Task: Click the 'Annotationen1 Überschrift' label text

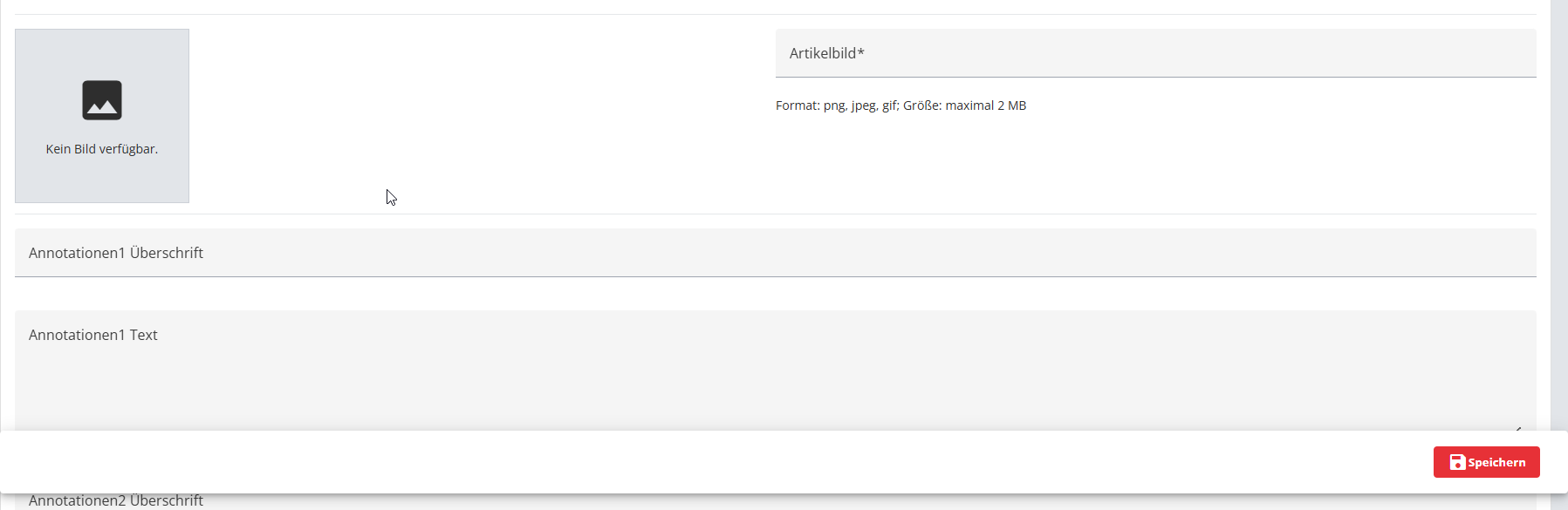Action: (x=116, y=253)
